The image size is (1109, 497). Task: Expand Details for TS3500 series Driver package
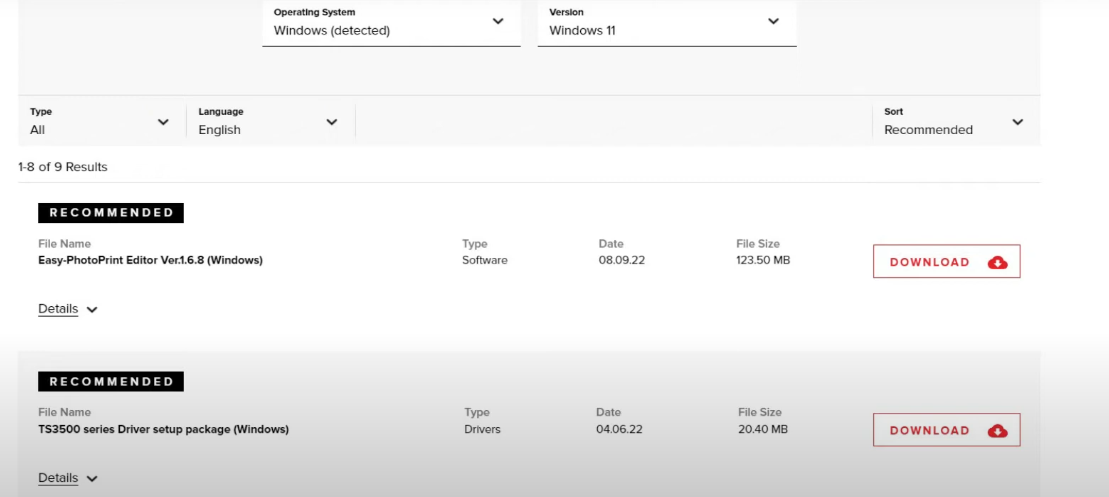pos(68,478)
